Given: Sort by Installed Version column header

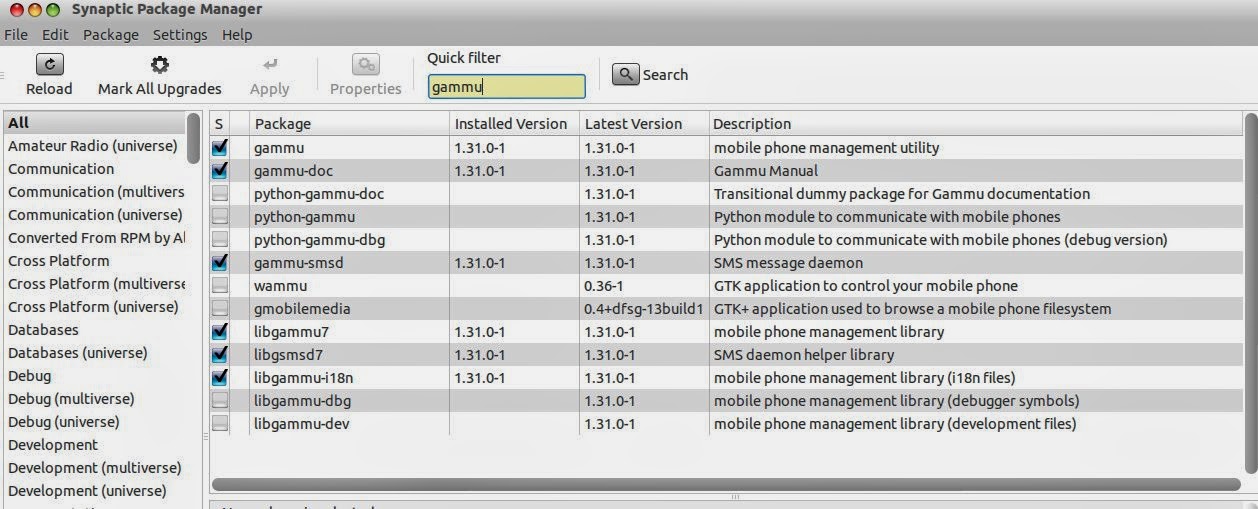Looking at the screenshot, I should pos(514,124).
